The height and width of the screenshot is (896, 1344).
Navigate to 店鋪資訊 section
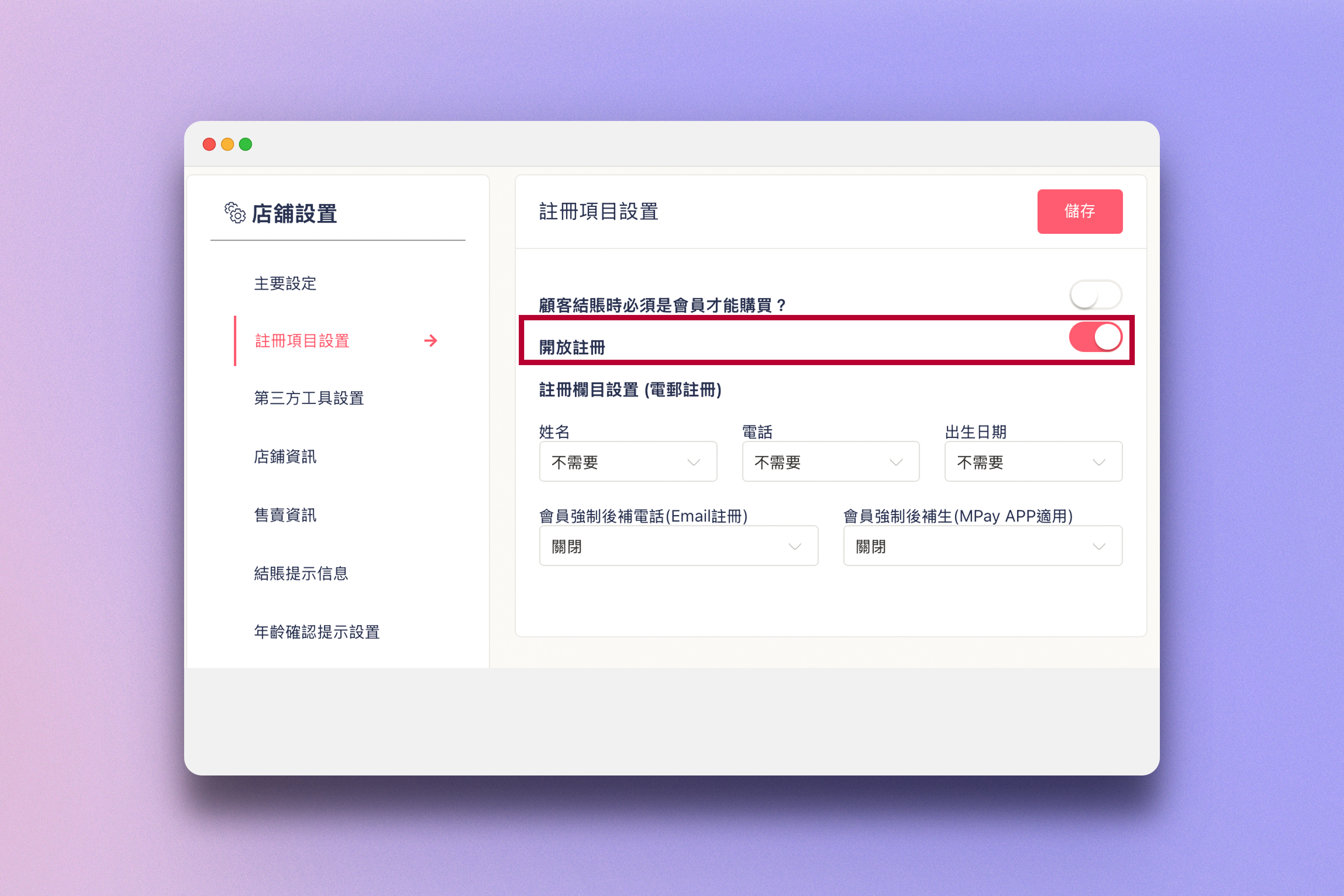(285, 457)
